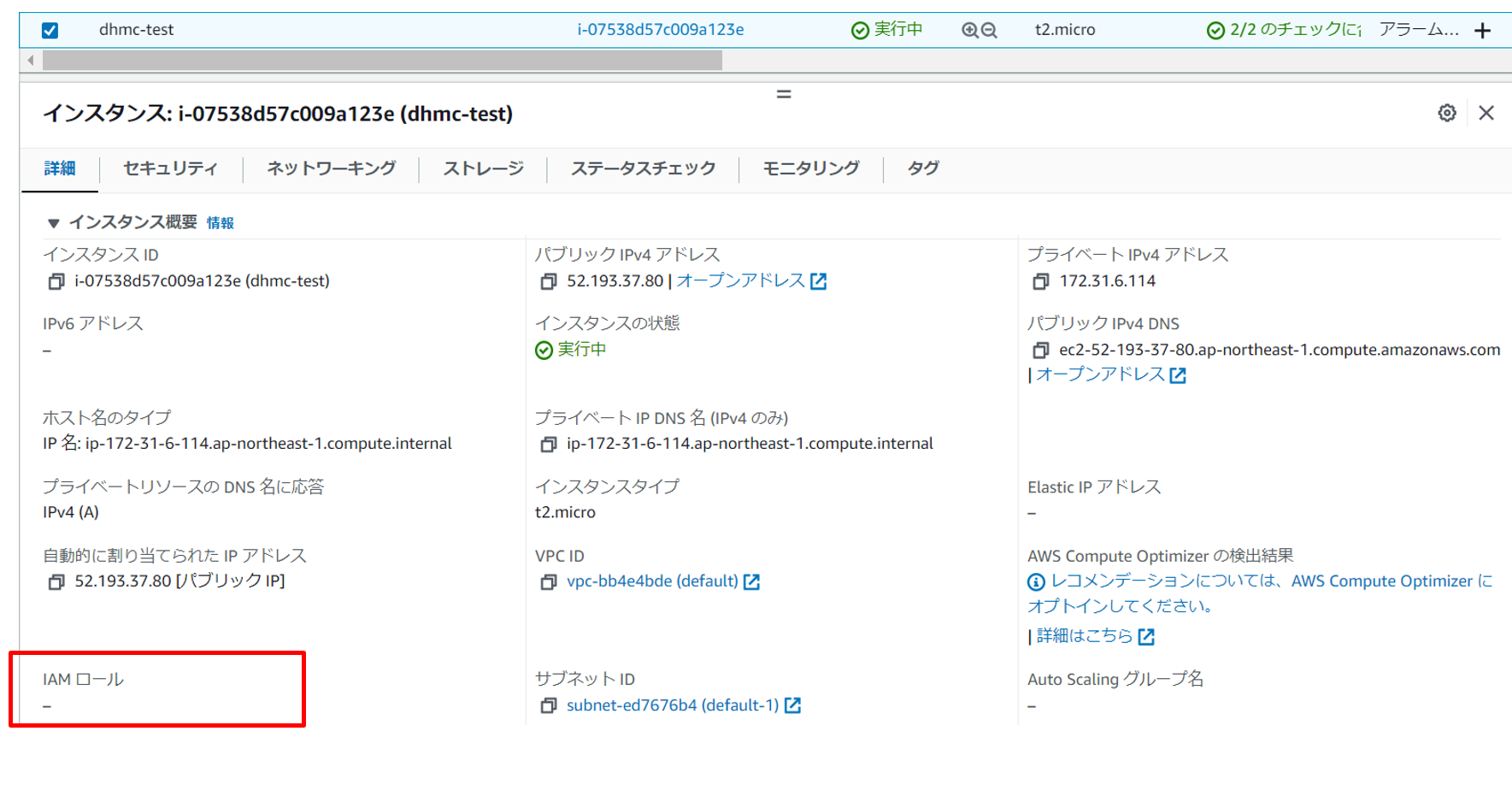Switch to the 詳細 tab
1512x802 pixels.
[x=60, y=168]
